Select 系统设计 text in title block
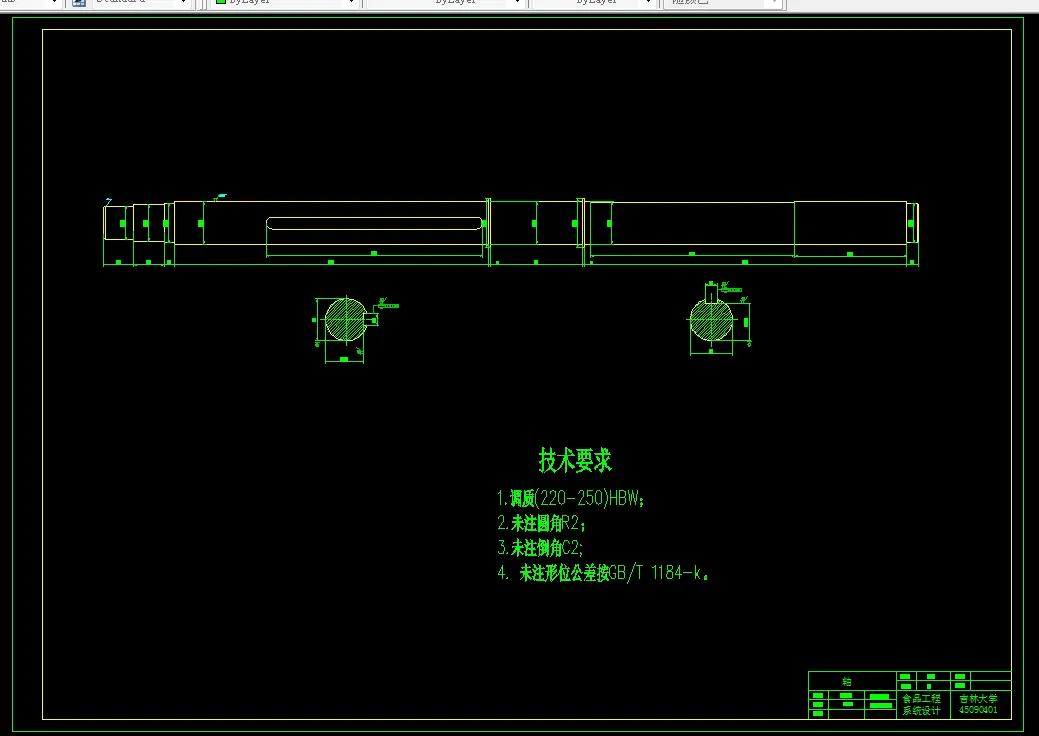 (x=921, y=711)
